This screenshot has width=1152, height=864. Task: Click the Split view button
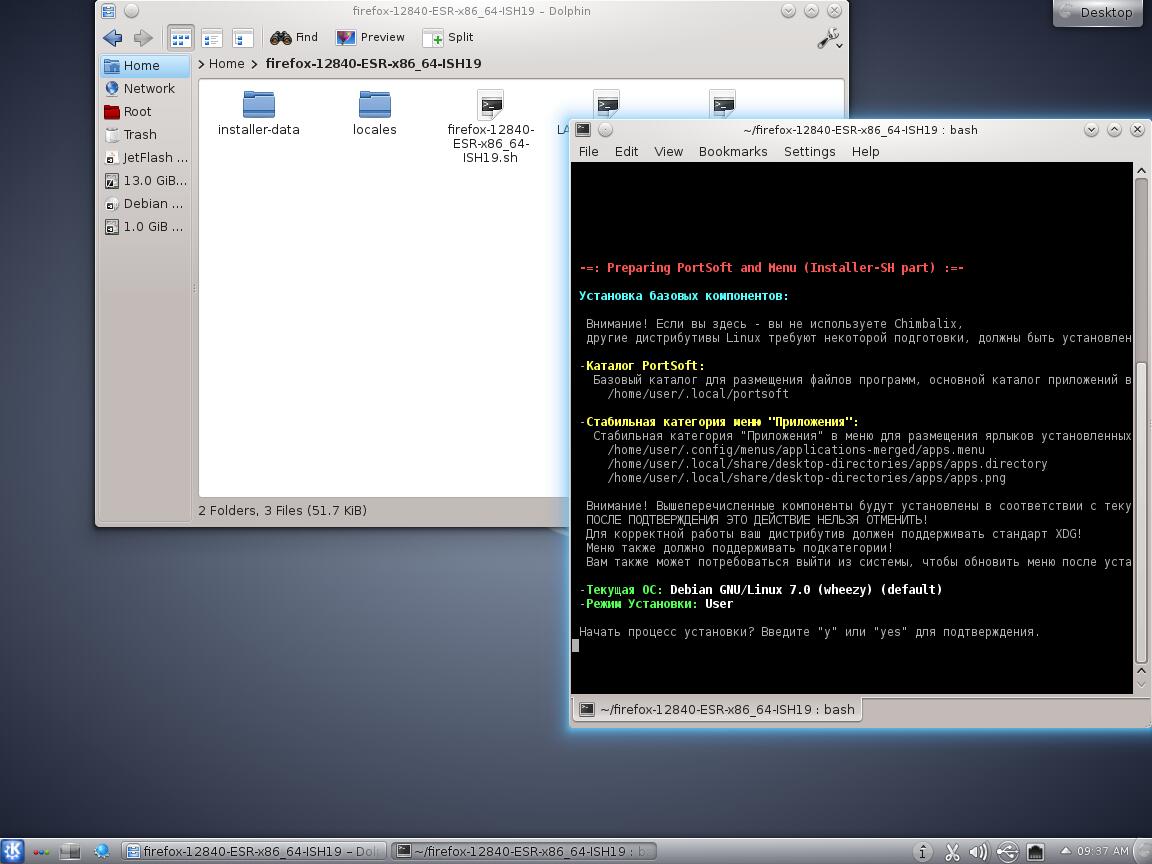[x=448, y=38]
